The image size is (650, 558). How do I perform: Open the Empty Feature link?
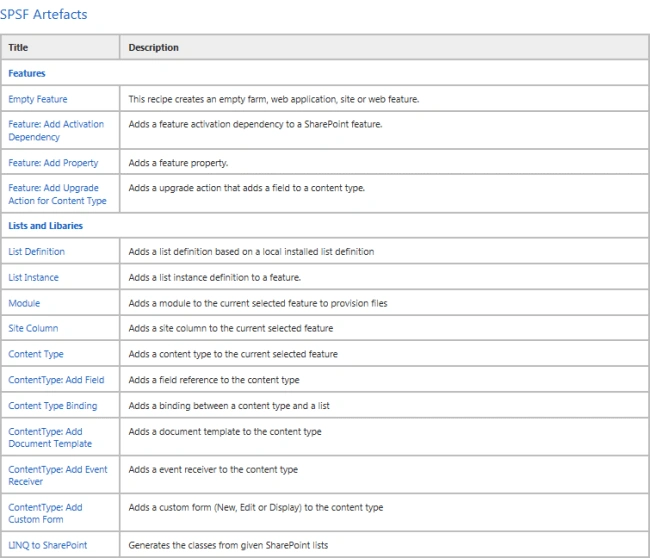[x=38, y=99]
